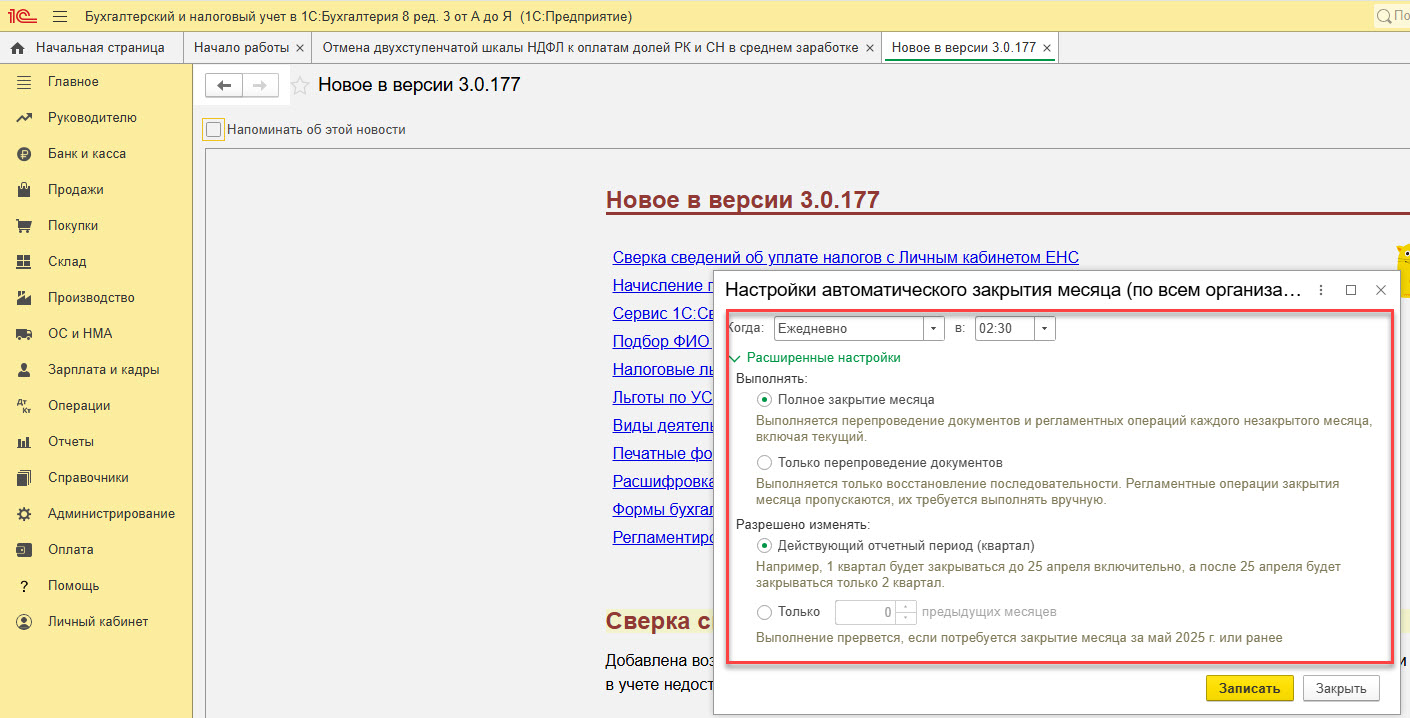Add this page to favorites with the star
The image size is (1410, 718).
299,86
